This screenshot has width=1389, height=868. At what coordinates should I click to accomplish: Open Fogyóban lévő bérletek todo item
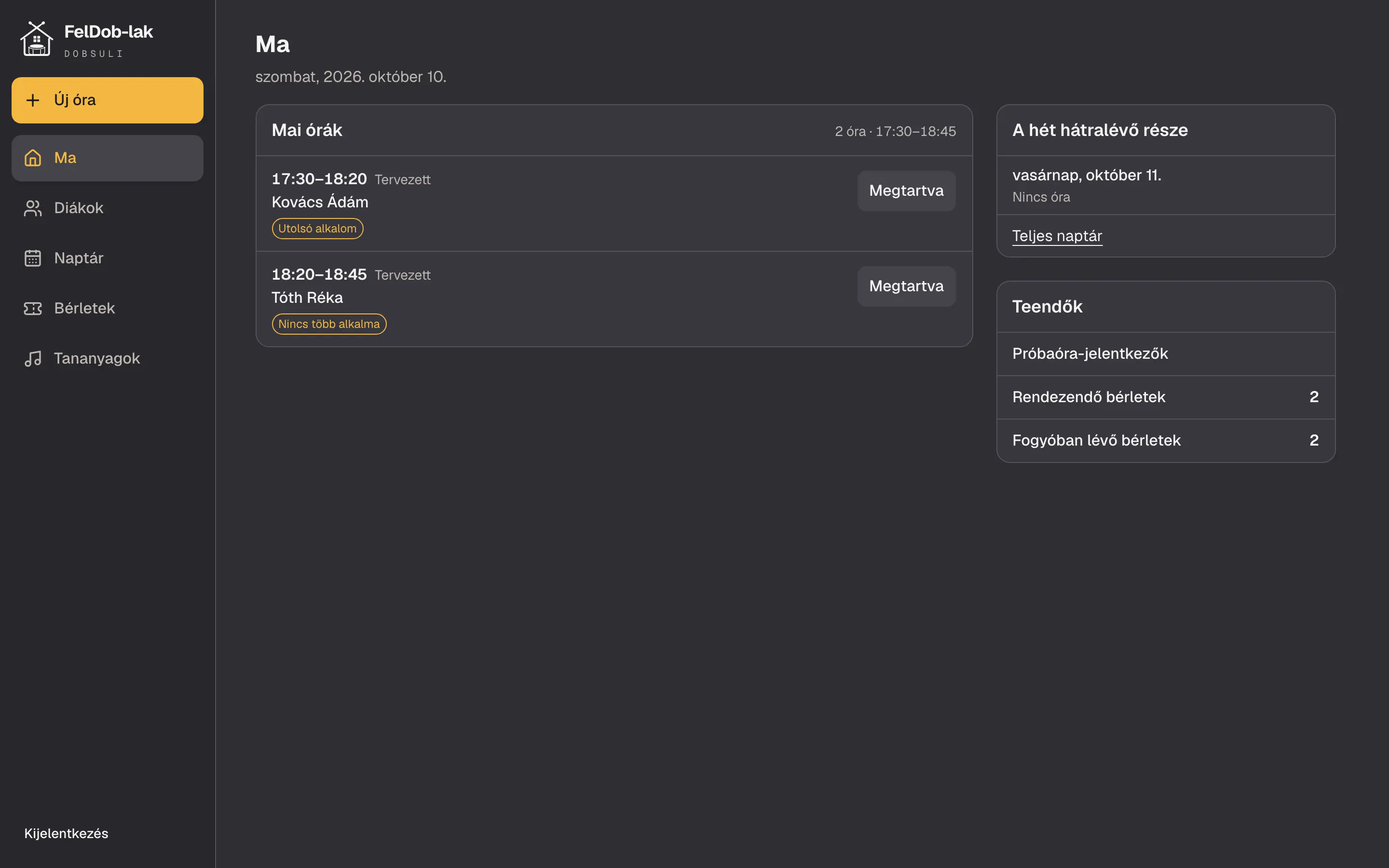pos(1166,440)
